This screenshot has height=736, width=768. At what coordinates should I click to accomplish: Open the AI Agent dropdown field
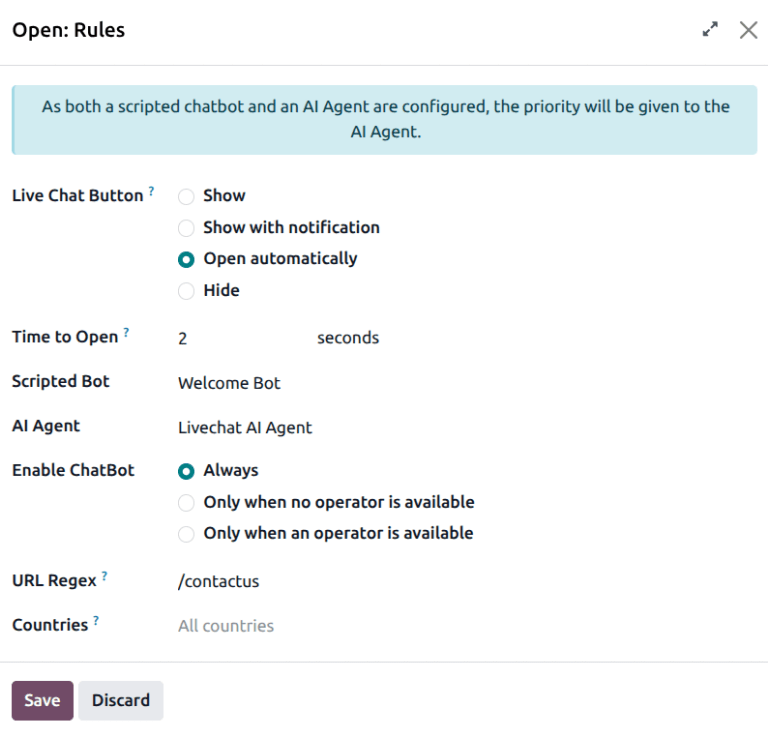[x=300, y=428]
